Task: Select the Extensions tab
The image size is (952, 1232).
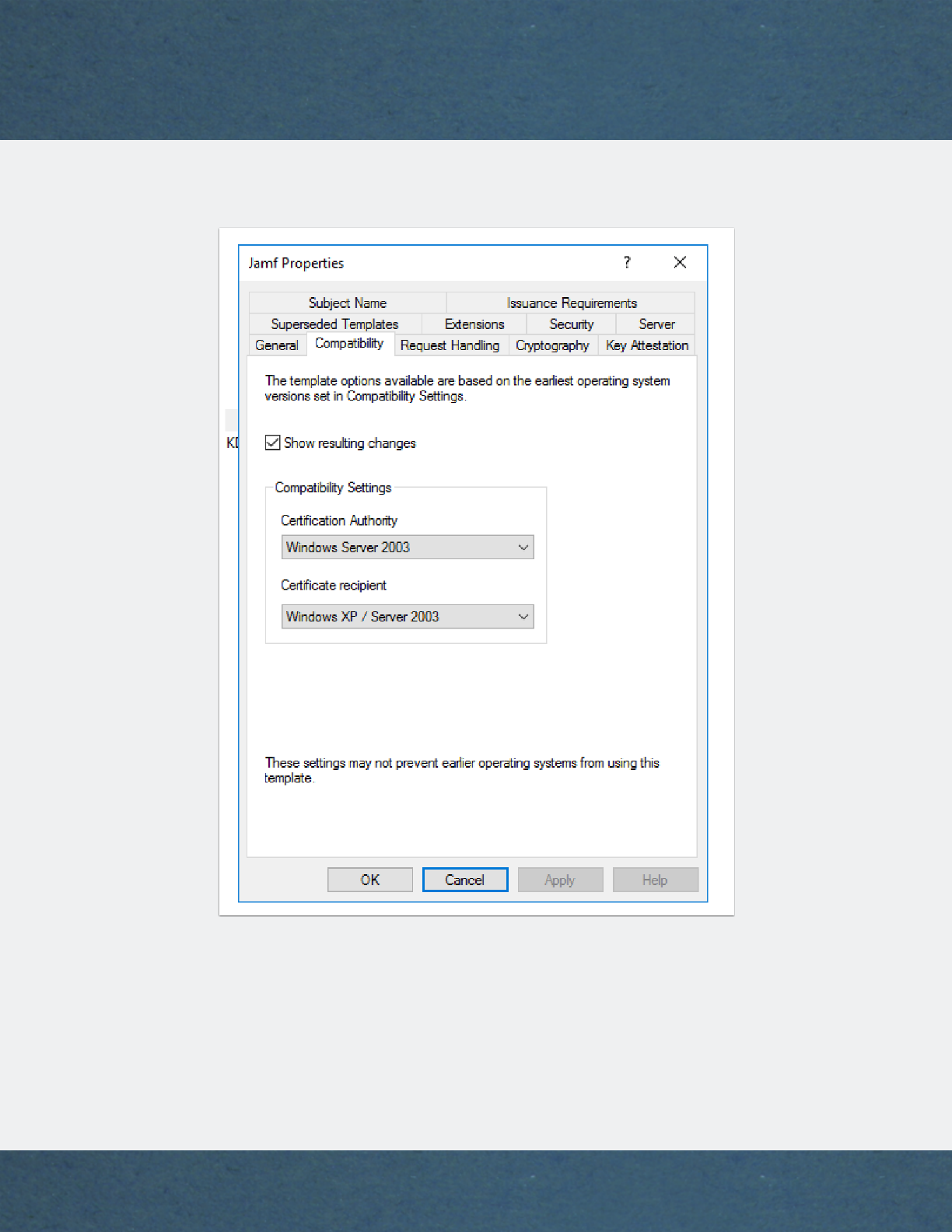Action: (474, 324)
